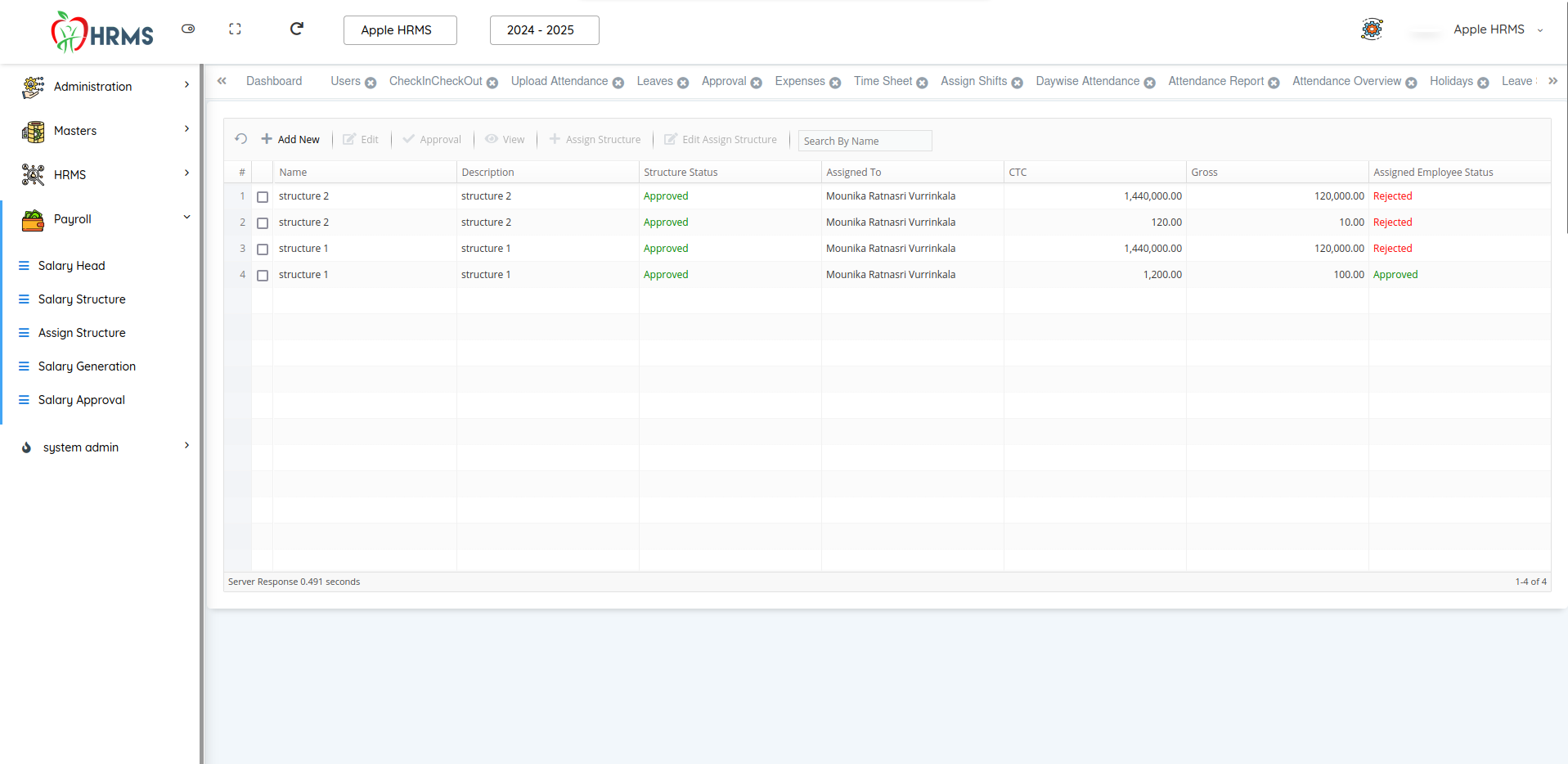Screen dimensions: 1568x764
Task: Switch to the Users tab
Action: (x=345, y=81)
